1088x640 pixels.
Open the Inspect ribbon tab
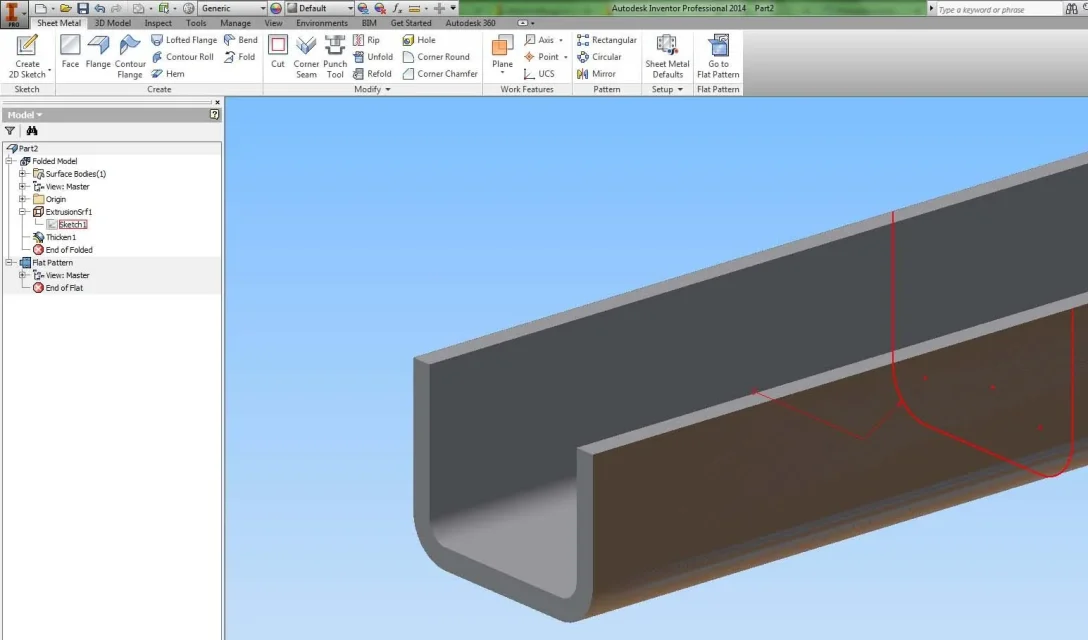(x=158, y=23)
